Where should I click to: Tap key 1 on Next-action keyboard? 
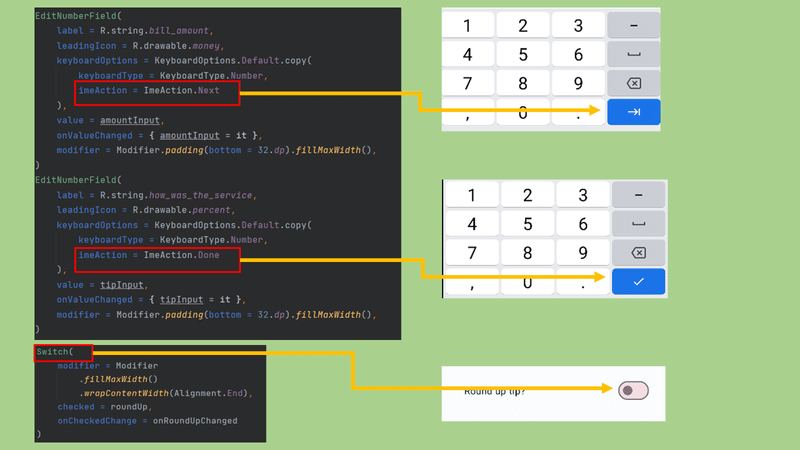(468, 25)
